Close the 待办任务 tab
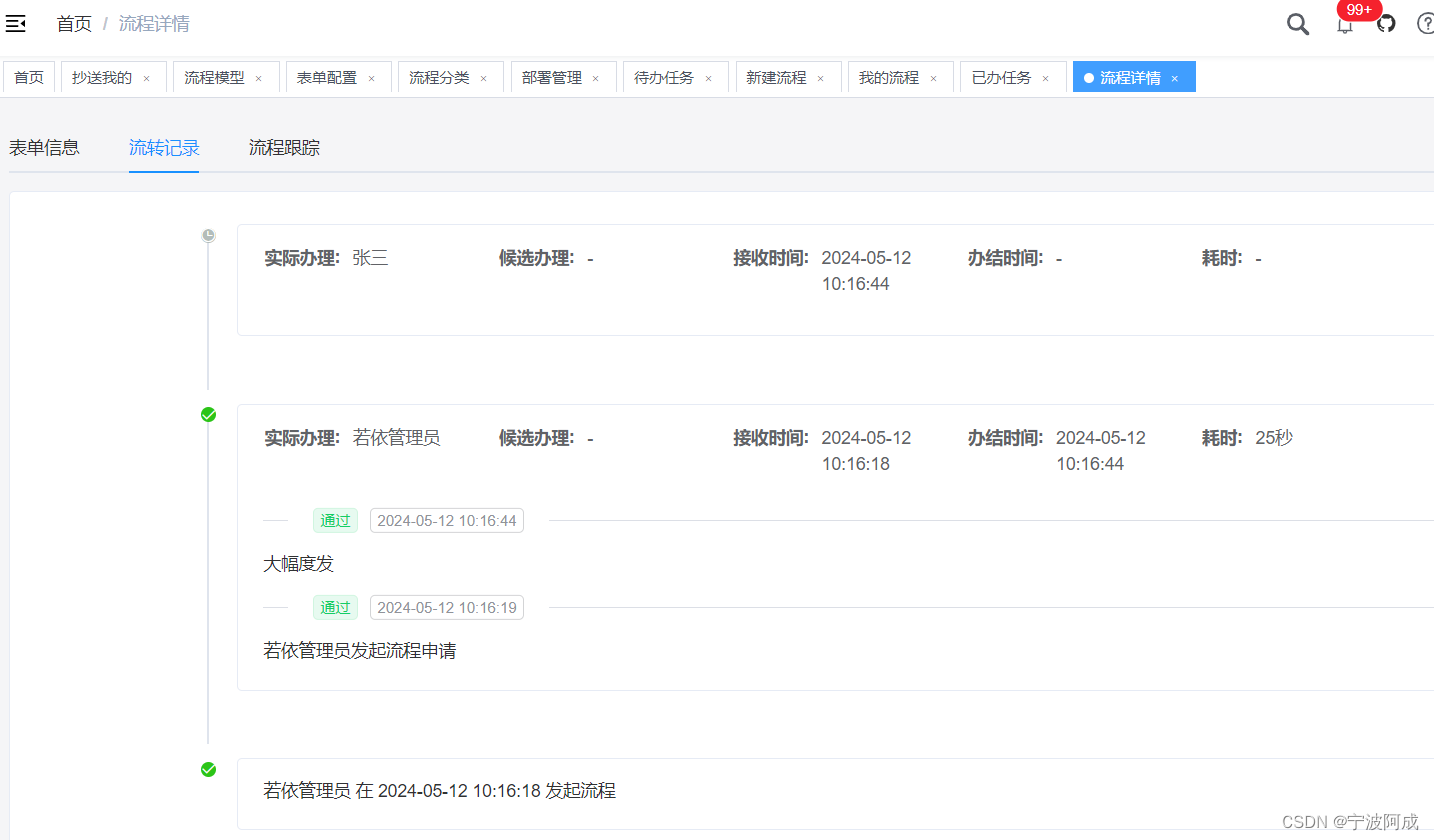This screenshot has width=1434, height=840. point(708,78)
